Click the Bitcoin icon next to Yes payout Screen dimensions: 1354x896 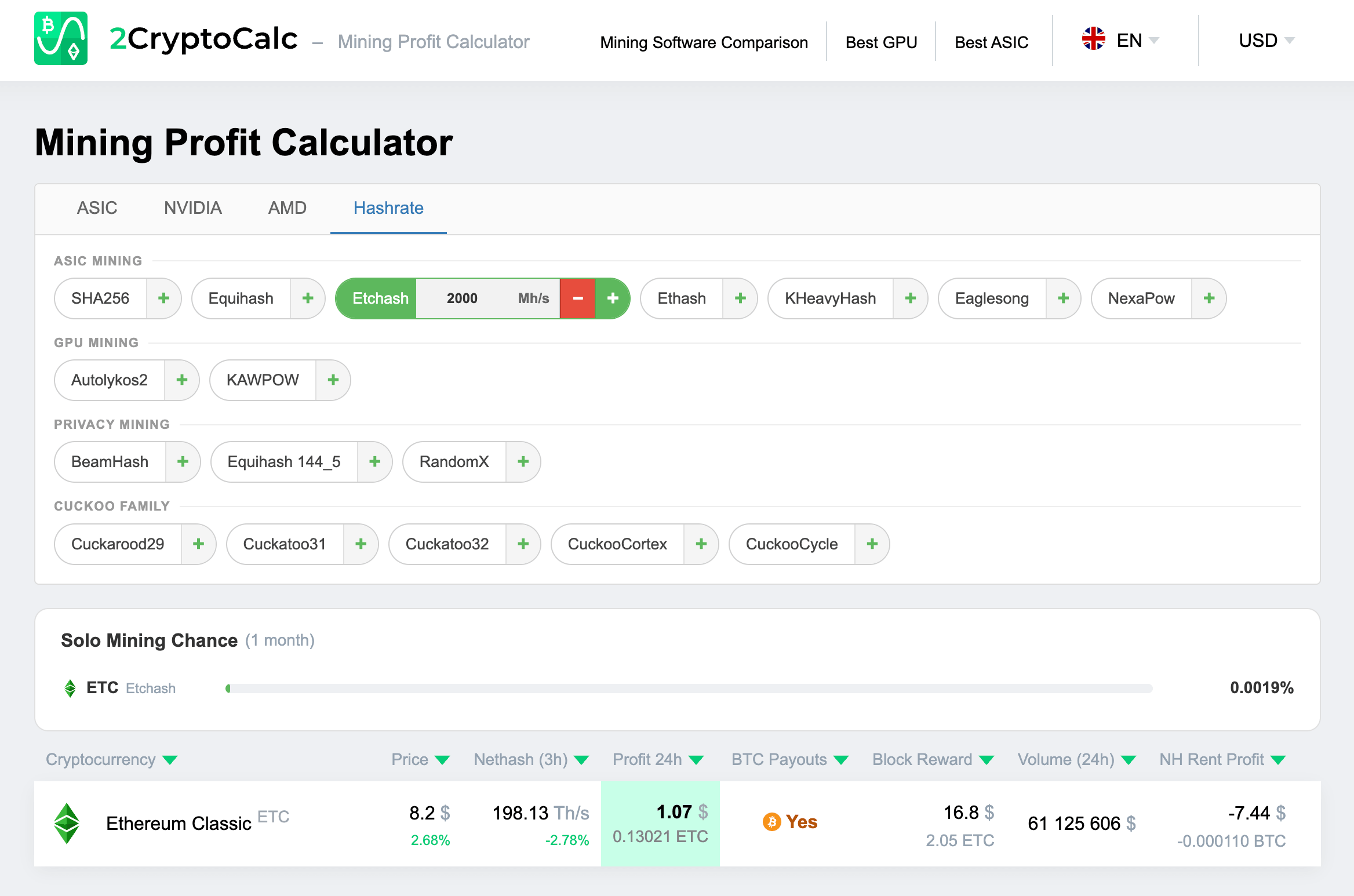(x=771, y=821)
